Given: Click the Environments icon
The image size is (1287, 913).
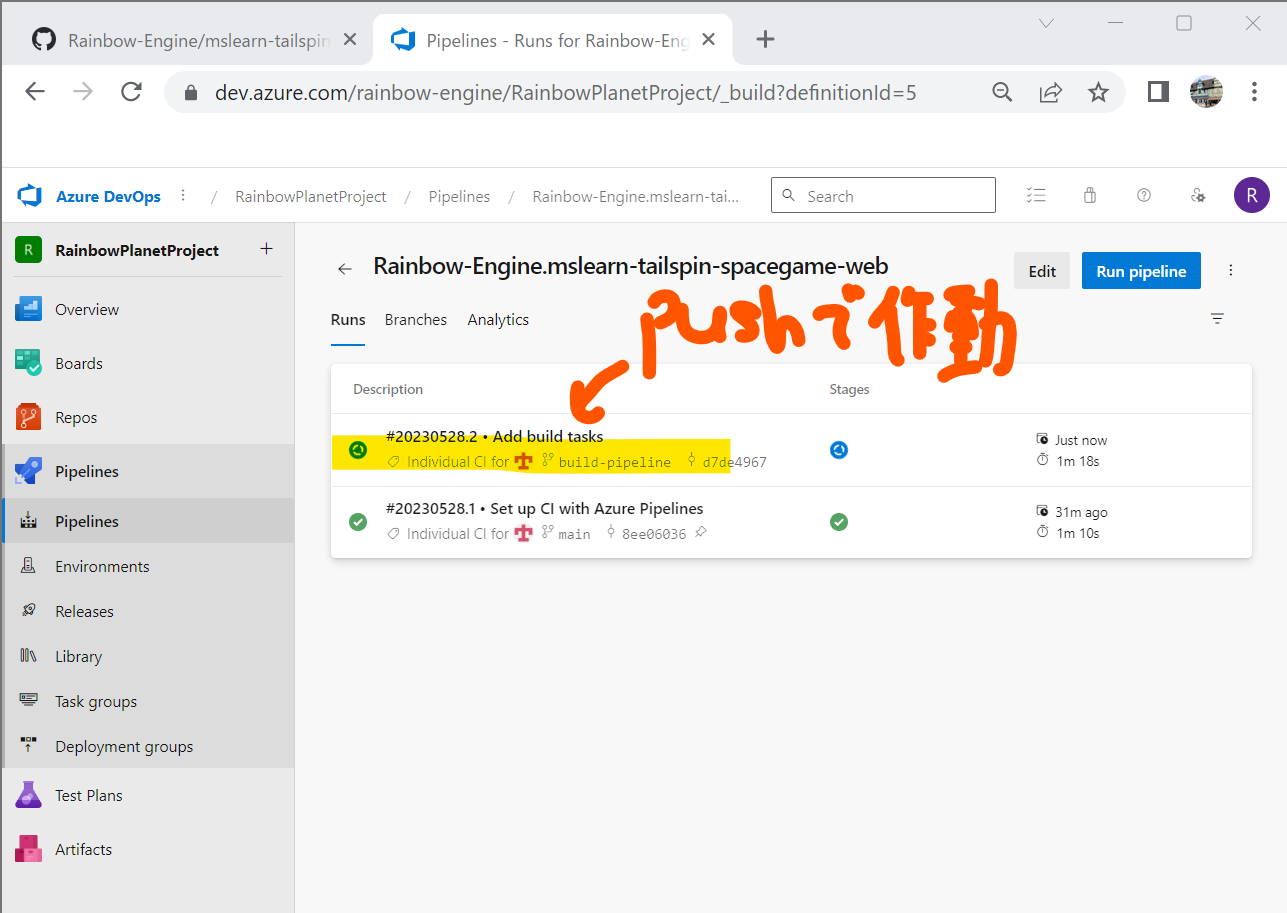Looking at the screenshot, I should click(x=28, y=567).
